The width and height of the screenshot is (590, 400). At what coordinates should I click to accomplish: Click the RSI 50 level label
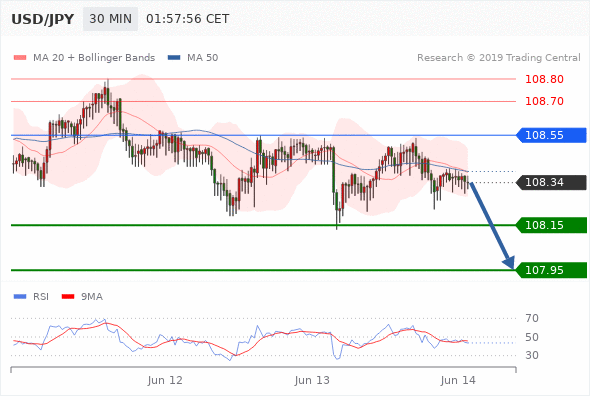(532, 337)
